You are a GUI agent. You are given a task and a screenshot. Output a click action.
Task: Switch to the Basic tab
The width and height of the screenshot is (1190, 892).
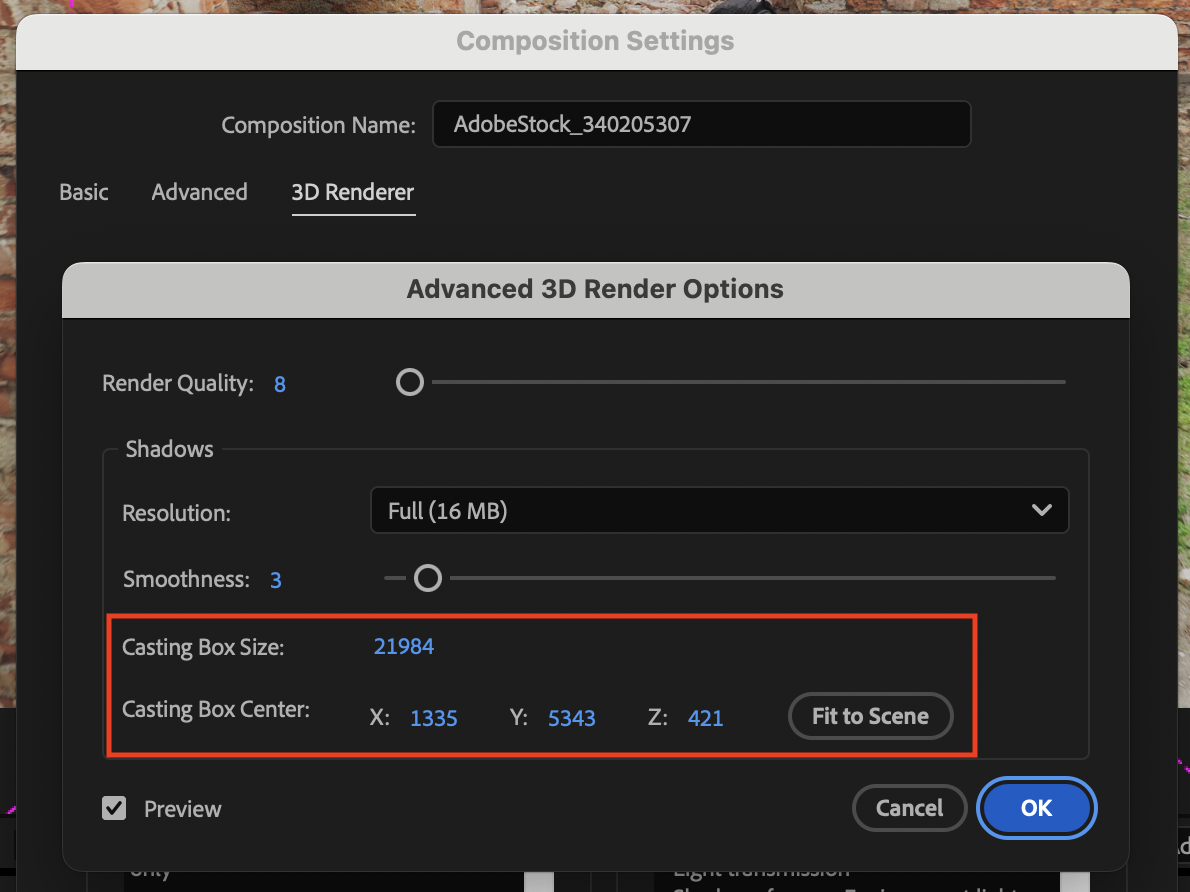click(84, 192)
